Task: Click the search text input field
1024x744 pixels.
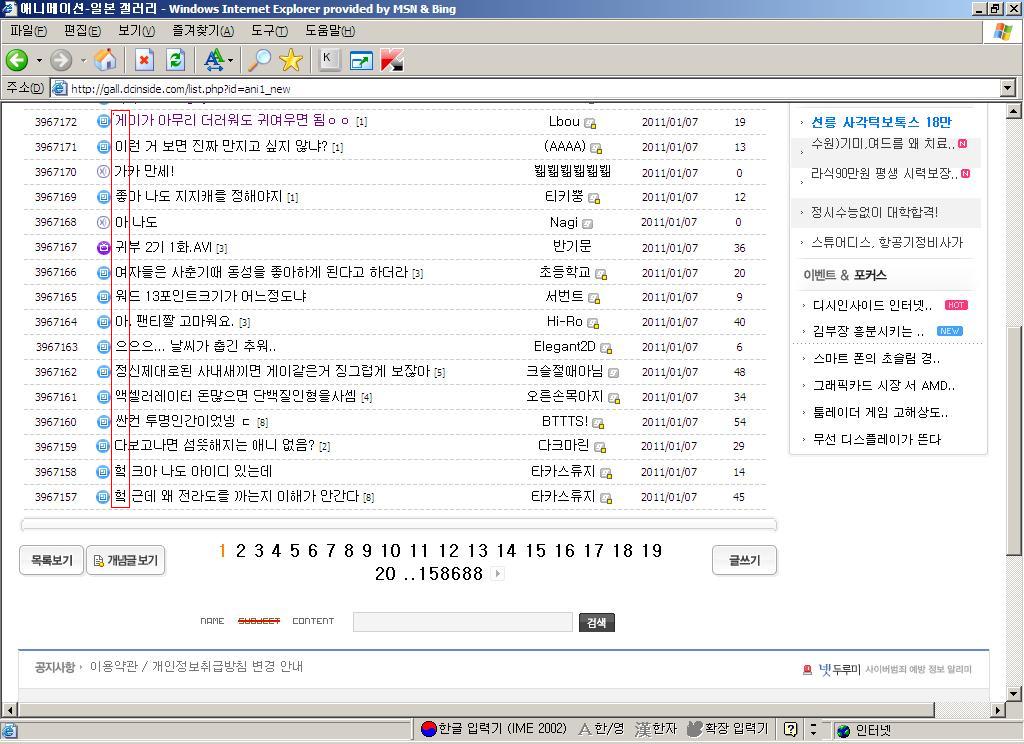Action: pyautogui.click(x=463, y=622)
